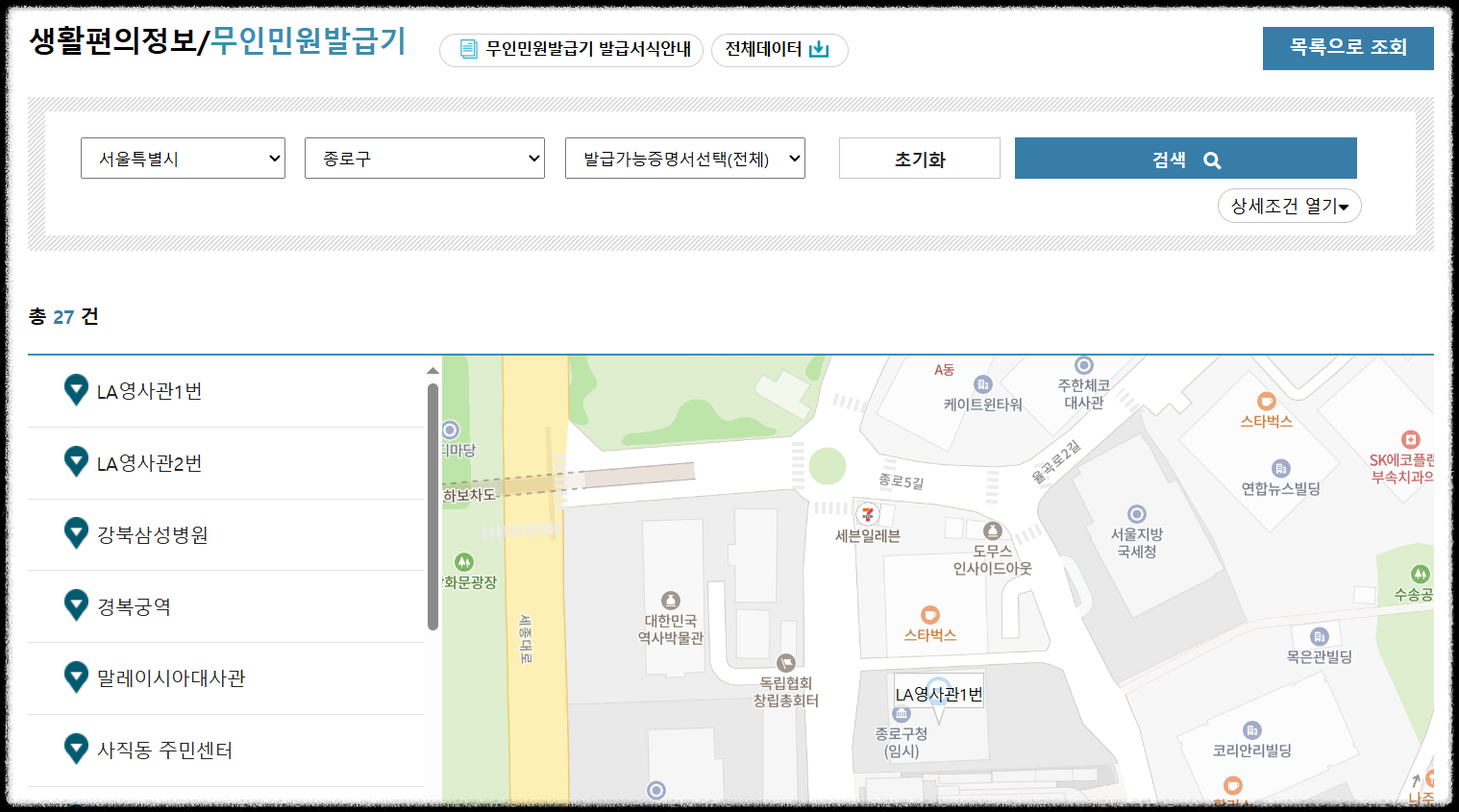Image resolution: width=1459 pixels, height=812 pixels.
Task: Select LA영사관2번 in results list
Action: point(226,463)
